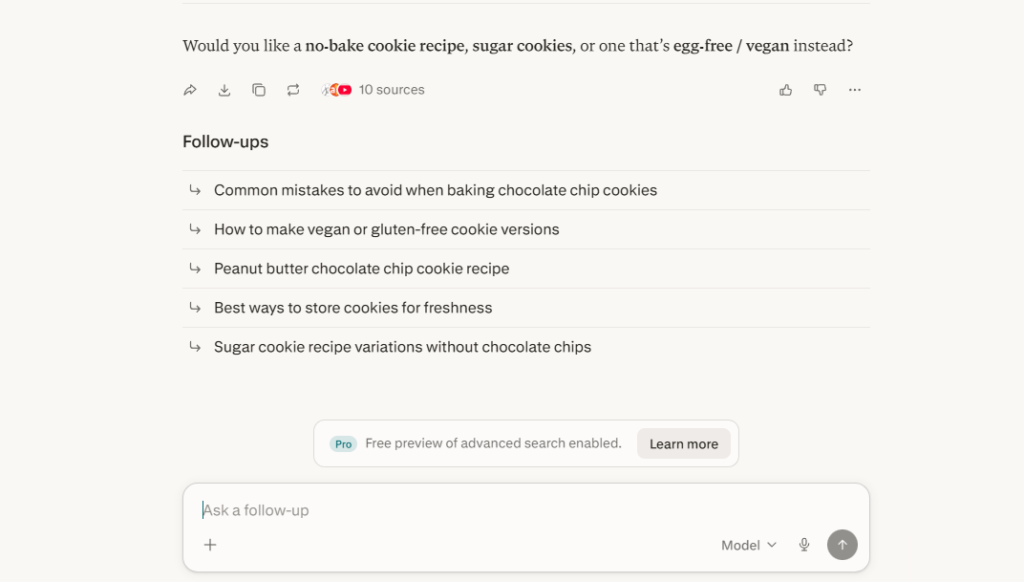Viewport: 1024px width, 582px height.
Task: Give the answer a thumbs down
Action: [x=820, y=90]
